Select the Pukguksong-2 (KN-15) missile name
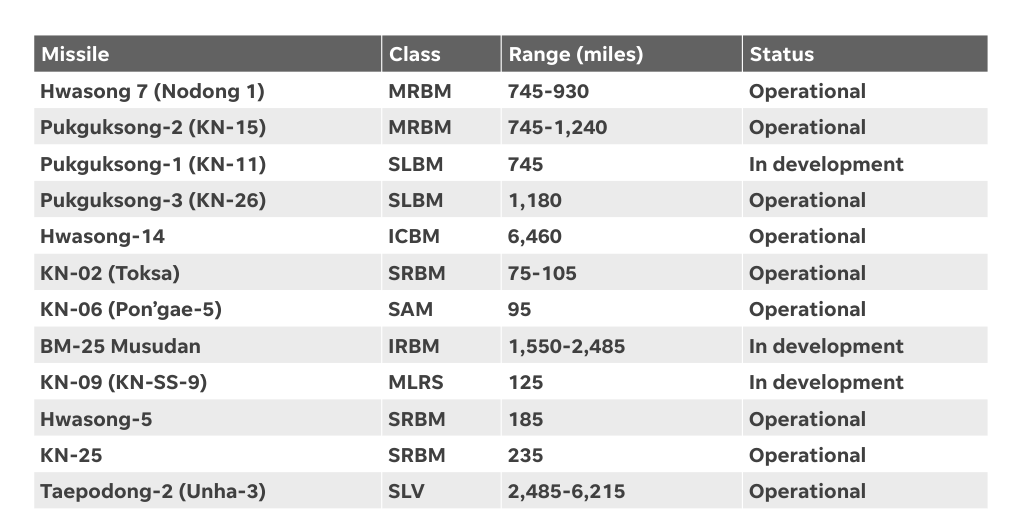1024x512 pixels. (152, 127)
